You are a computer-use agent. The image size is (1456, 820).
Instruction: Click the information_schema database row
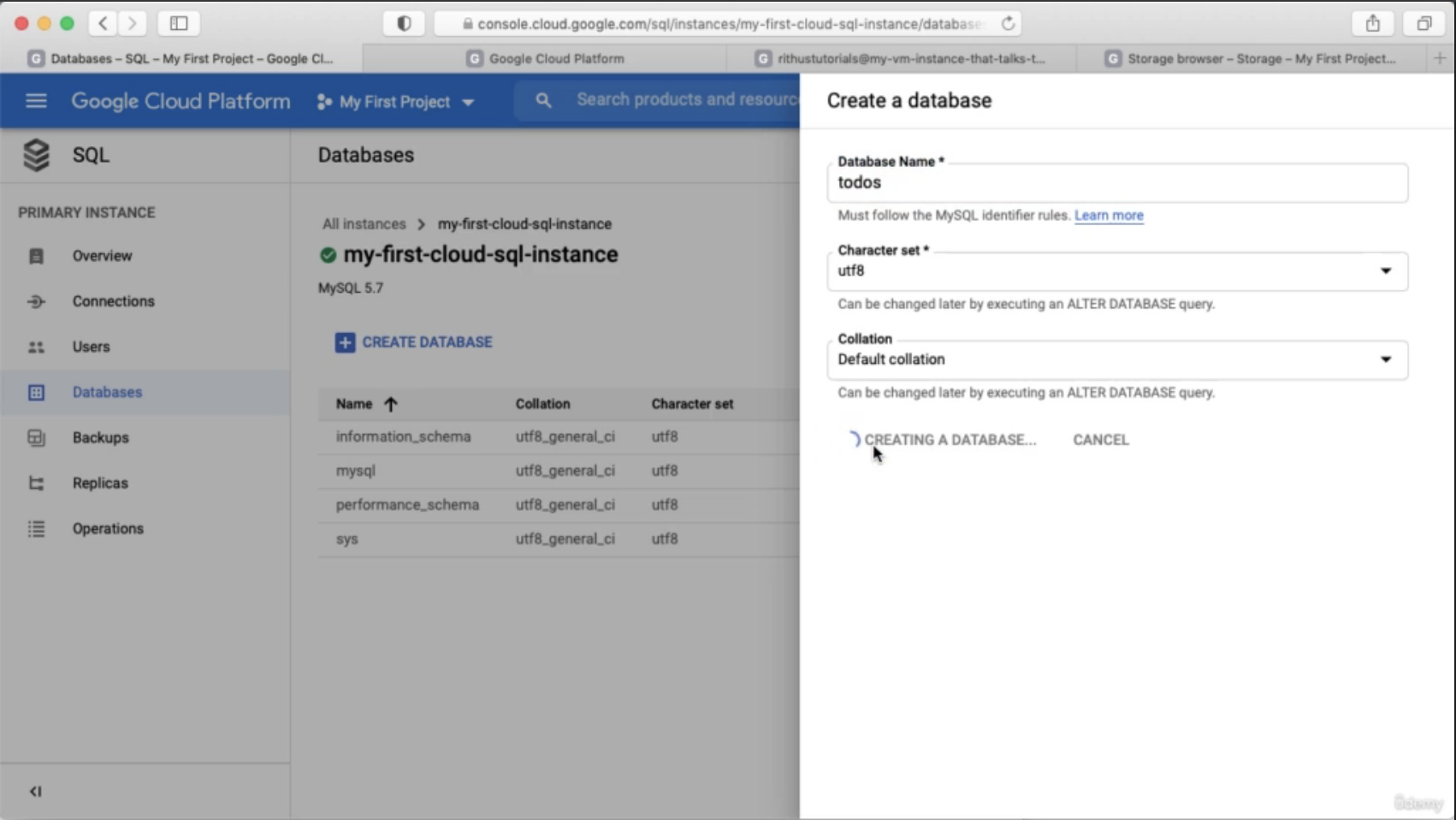[x=559, y=437]
